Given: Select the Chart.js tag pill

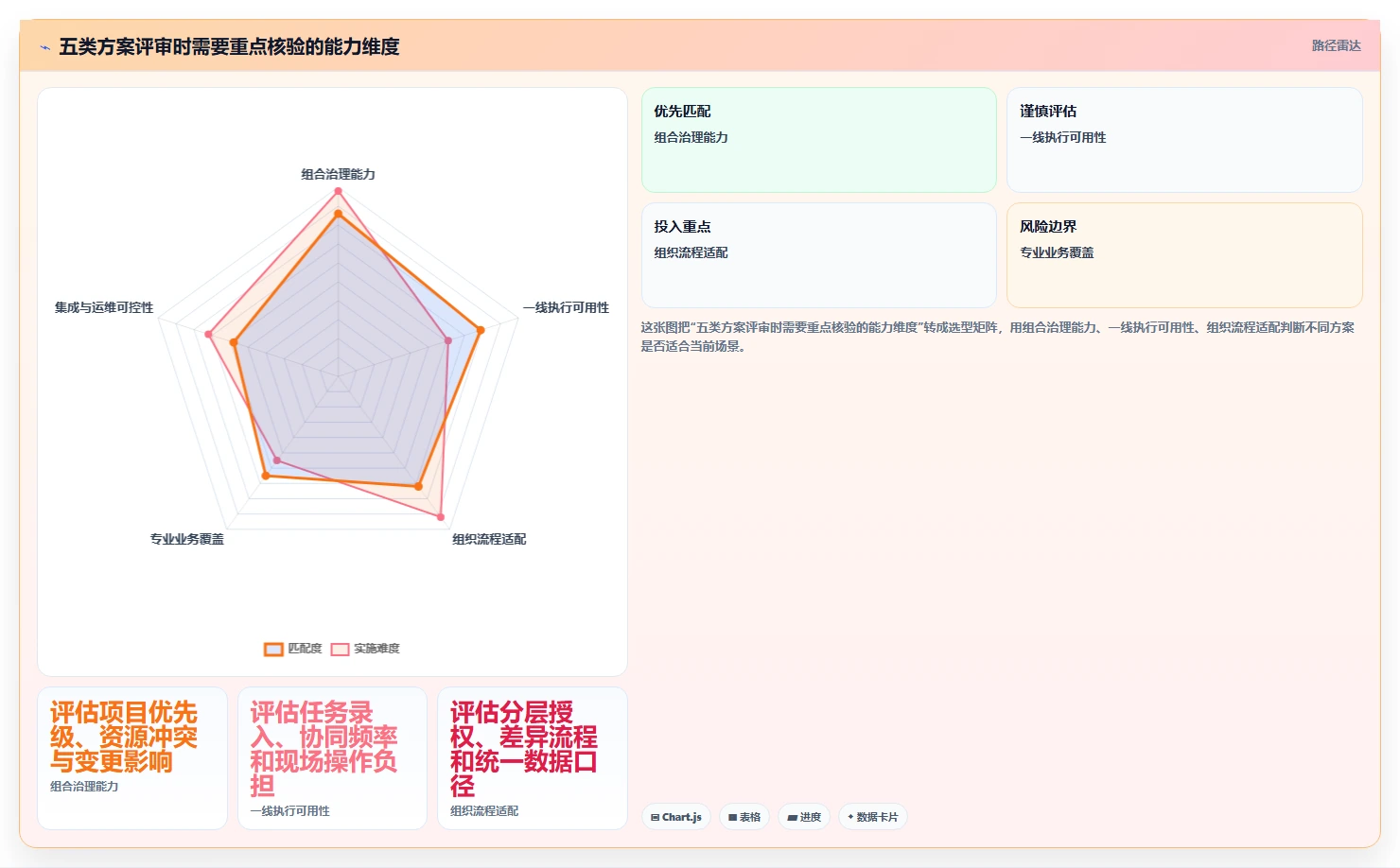Looking at the screenshot, I should [x=676, y=817].
